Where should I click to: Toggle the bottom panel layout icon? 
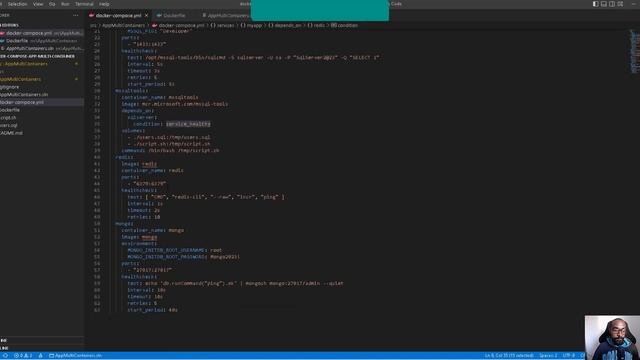pos(604,4)
